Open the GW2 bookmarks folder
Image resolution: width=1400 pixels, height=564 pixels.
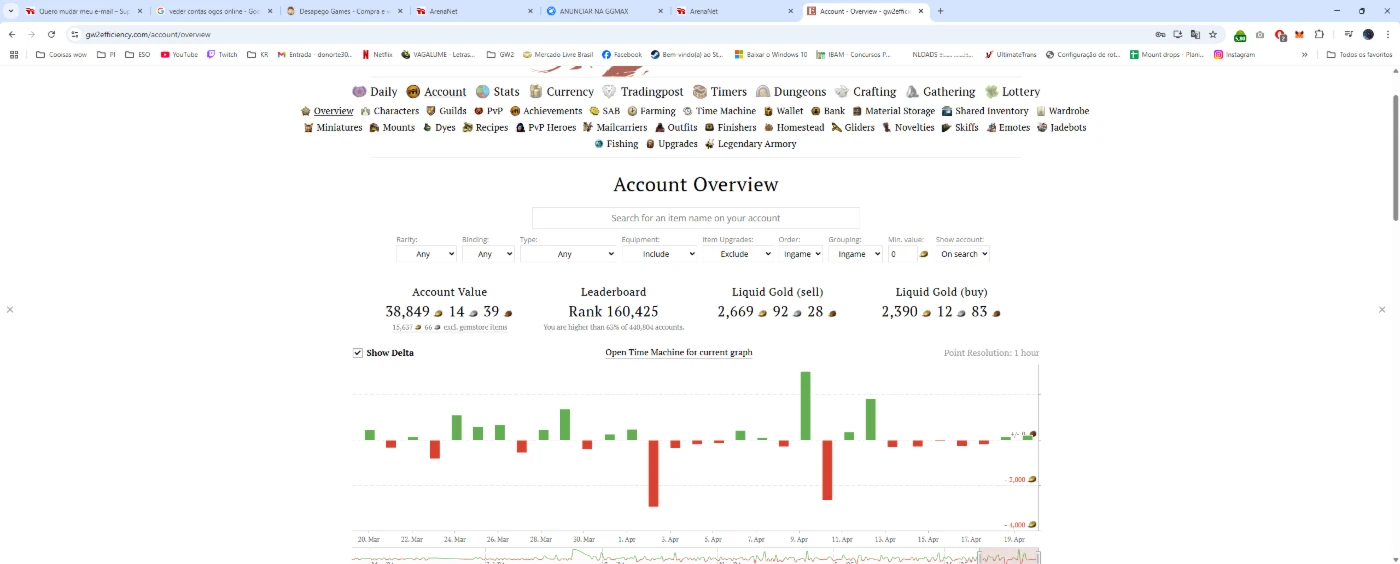click(500, 54)
